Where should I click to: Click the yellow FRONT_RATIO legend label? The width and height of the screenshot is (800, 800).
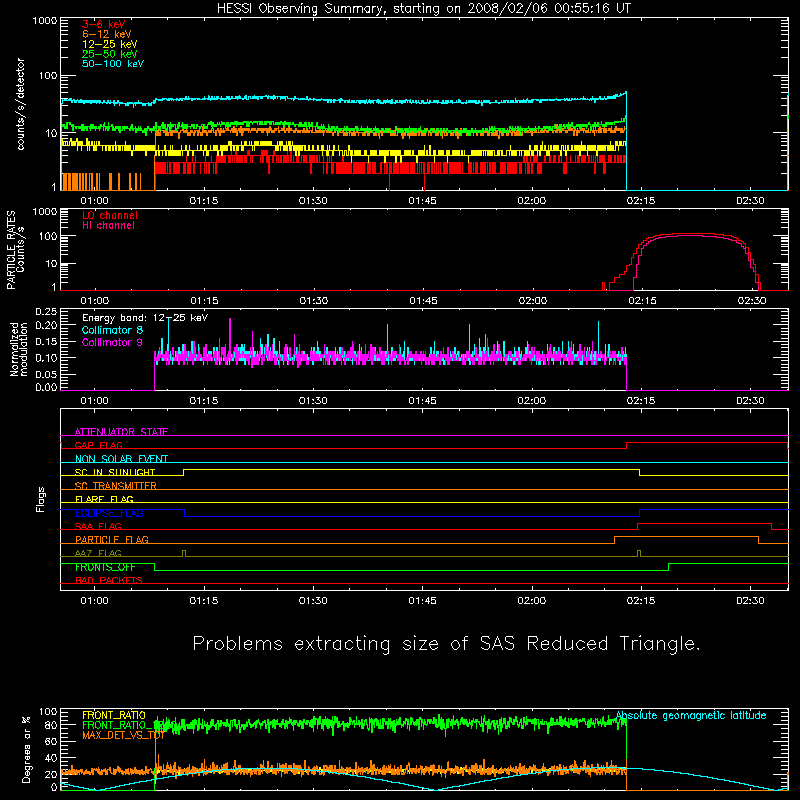pos(114,715)
